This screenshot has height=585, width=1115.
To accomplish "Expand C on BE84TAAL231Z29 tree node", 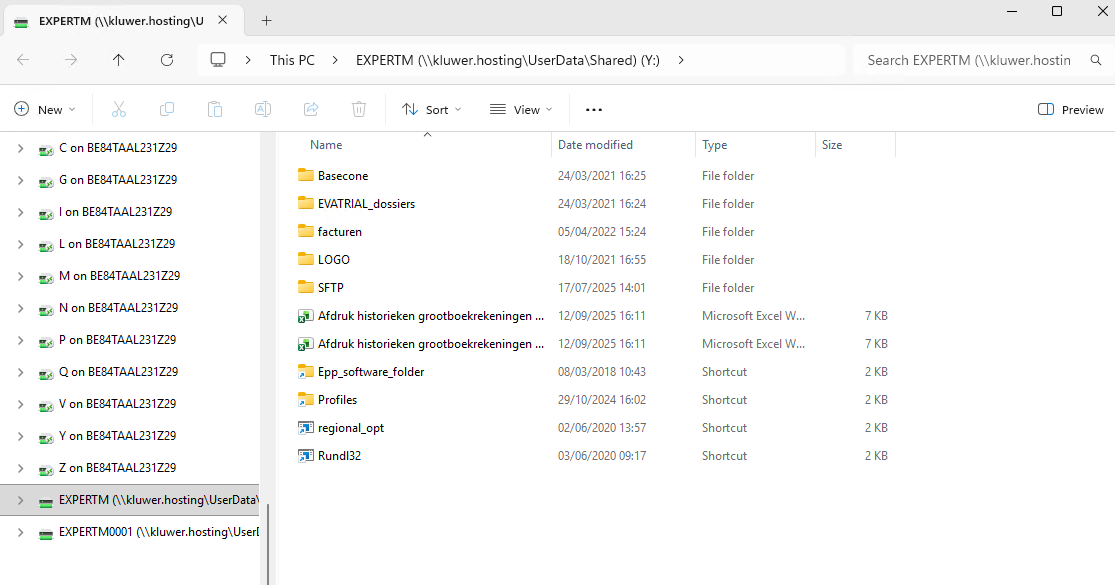I will tap(20, 149).
